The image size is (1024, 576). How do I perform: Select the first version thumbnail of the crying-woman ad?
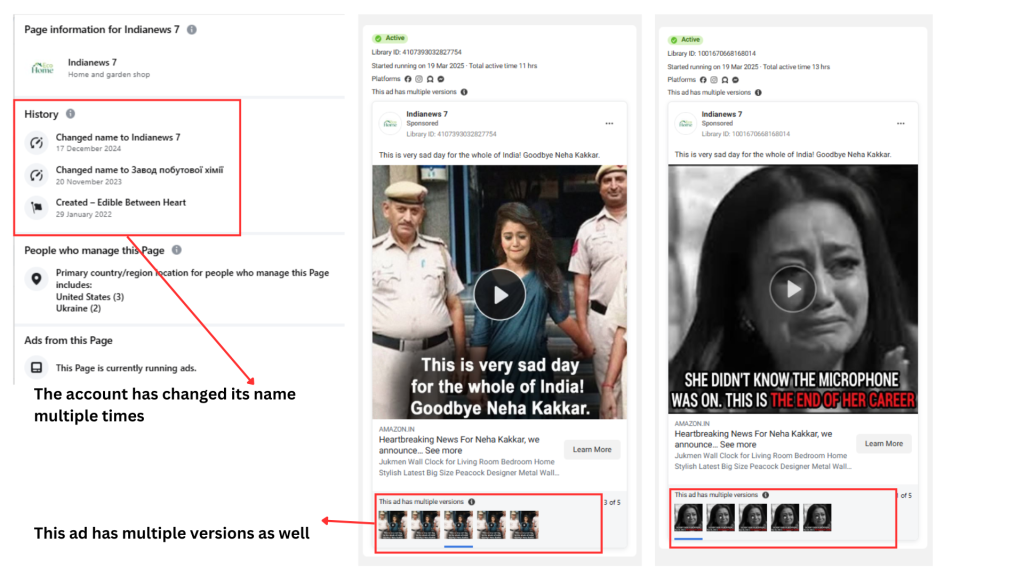(x=688, y=517)
